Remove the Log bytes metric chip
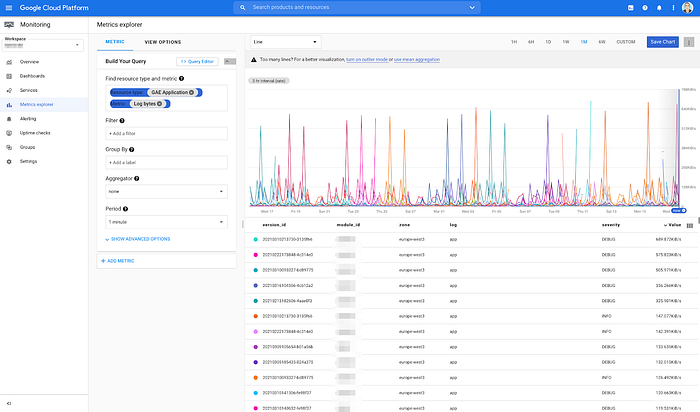 click(159, 104)
